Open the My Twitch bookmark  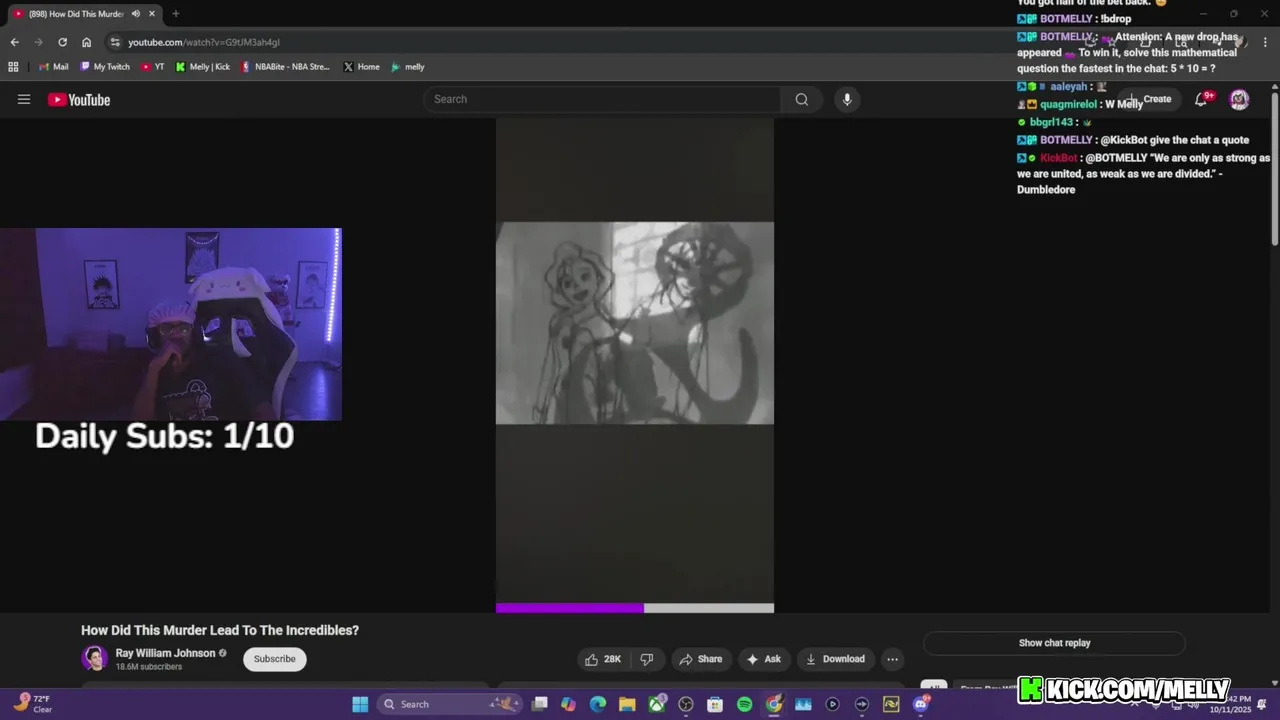coord(105,67)
